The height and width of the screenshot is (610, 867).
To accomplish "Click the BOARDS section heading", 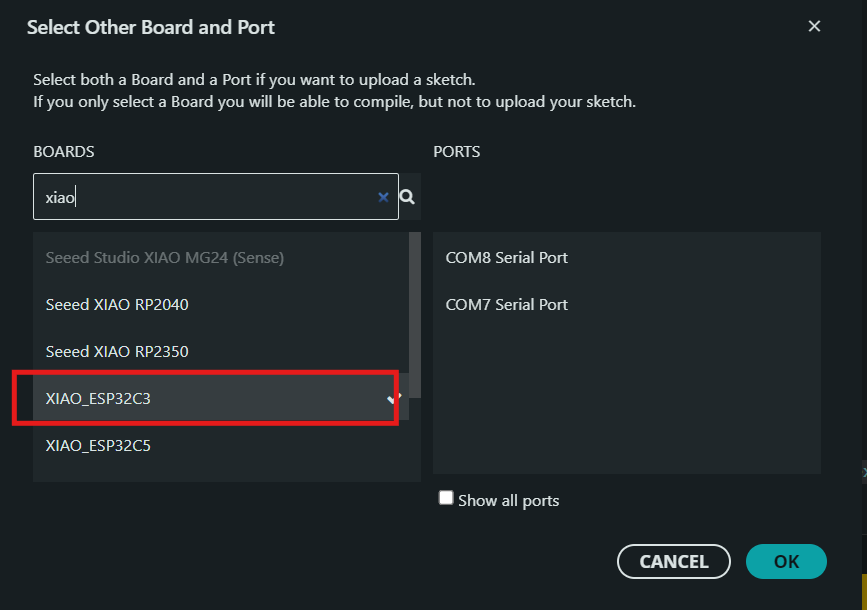I will [x=64, y=152].
